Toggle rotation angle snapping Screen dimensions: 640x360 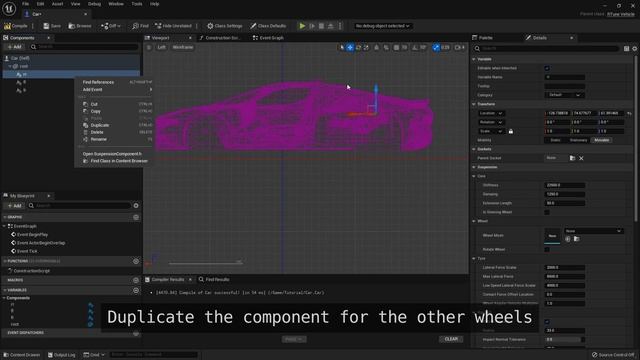pyautogui.click(x=415, y=47)
